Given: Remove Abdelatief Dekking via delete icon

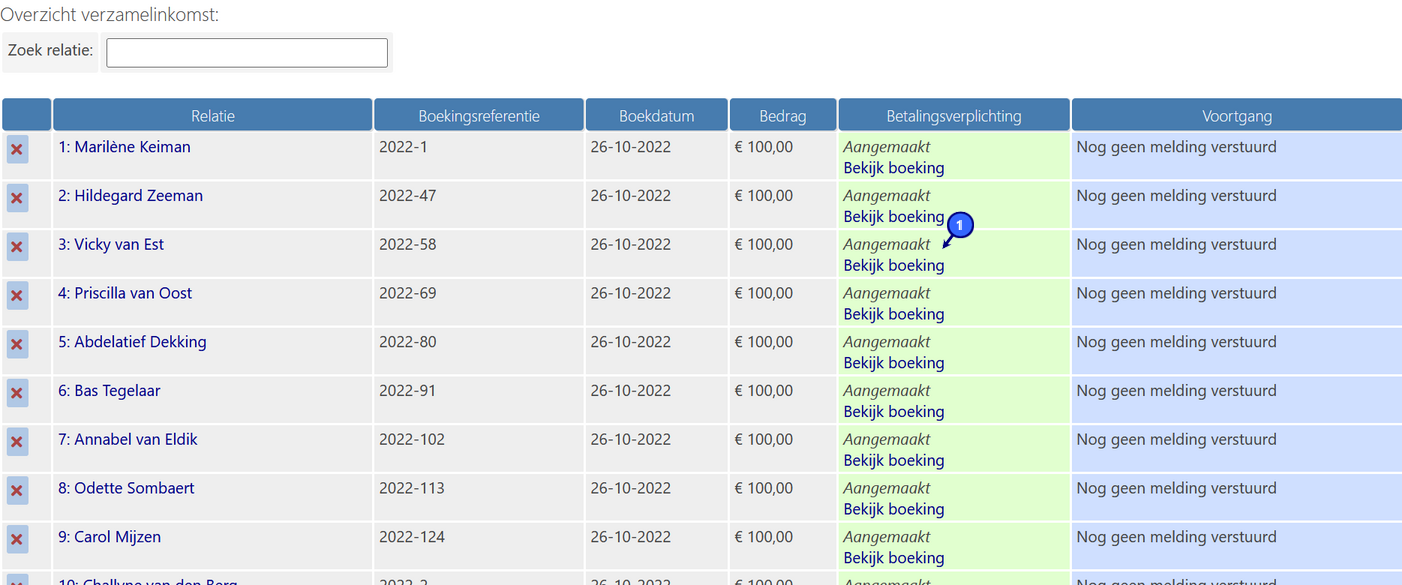Looking at the screenshot, I should [x=17, y=345].
